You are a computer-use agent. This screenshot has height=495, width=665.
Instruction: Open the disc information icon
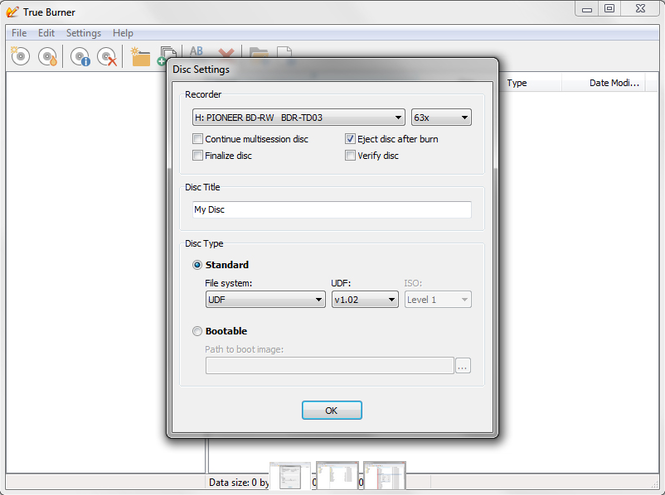[x=80, y=56]
